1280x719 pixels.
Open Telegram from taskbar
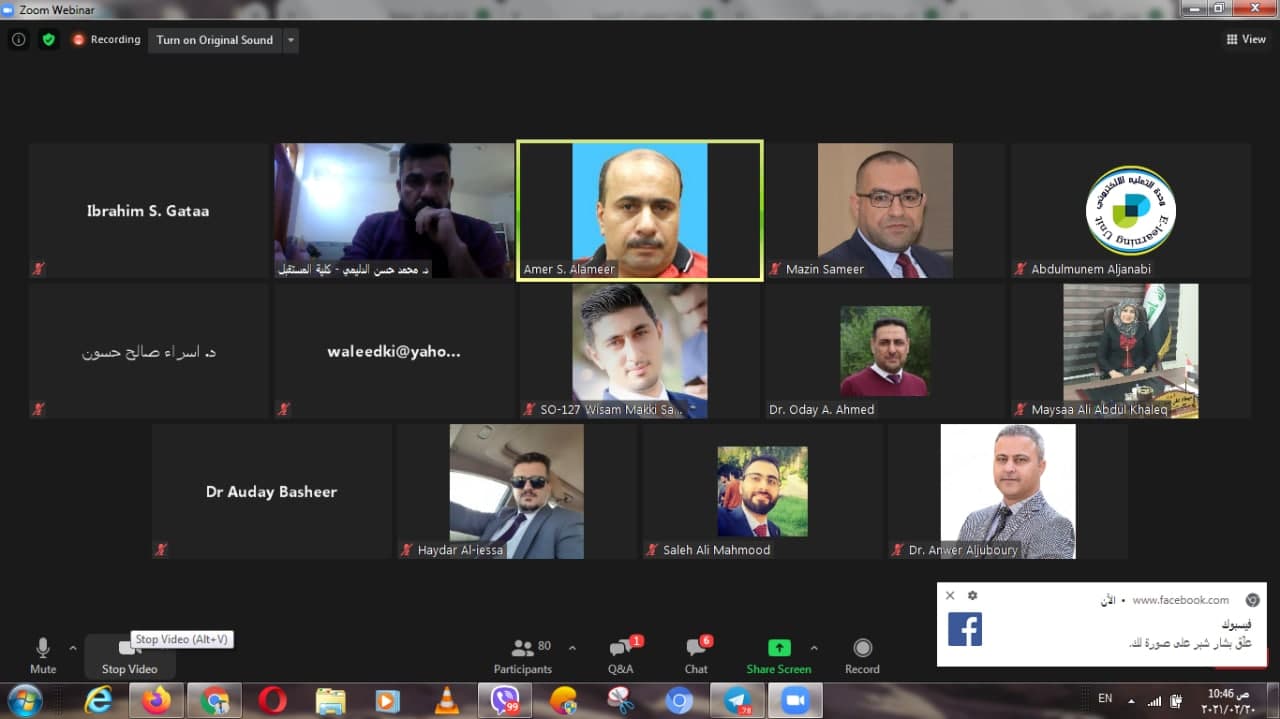(737, 701)
